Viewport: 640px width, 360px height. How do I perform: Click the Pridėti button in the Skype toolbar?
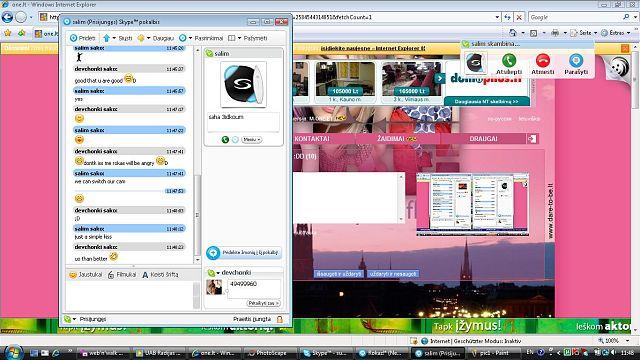coord(83,38)
